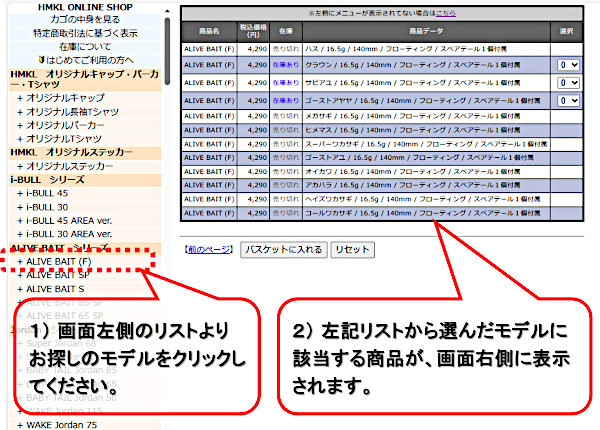
Task: Select ALIVE BAIT SP in the sidebar
Action: tap(58, 275)
